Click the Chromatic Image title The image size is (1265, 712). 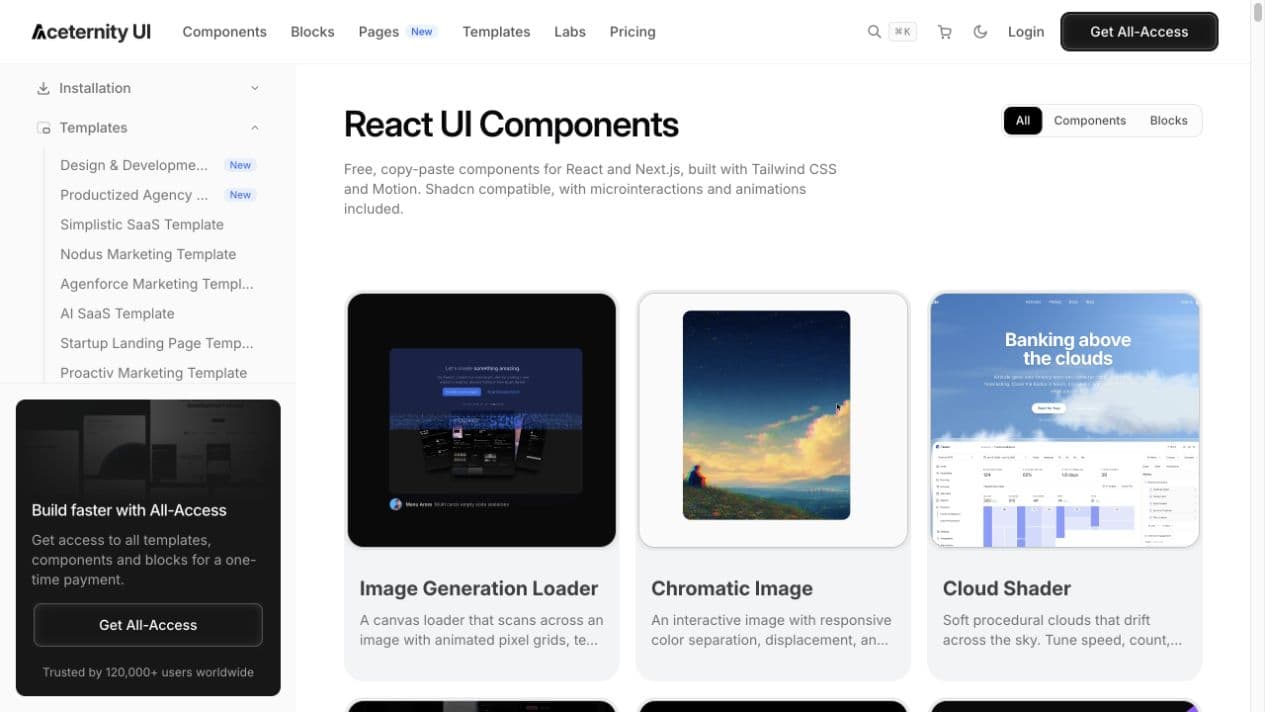(x=732, y=589)
